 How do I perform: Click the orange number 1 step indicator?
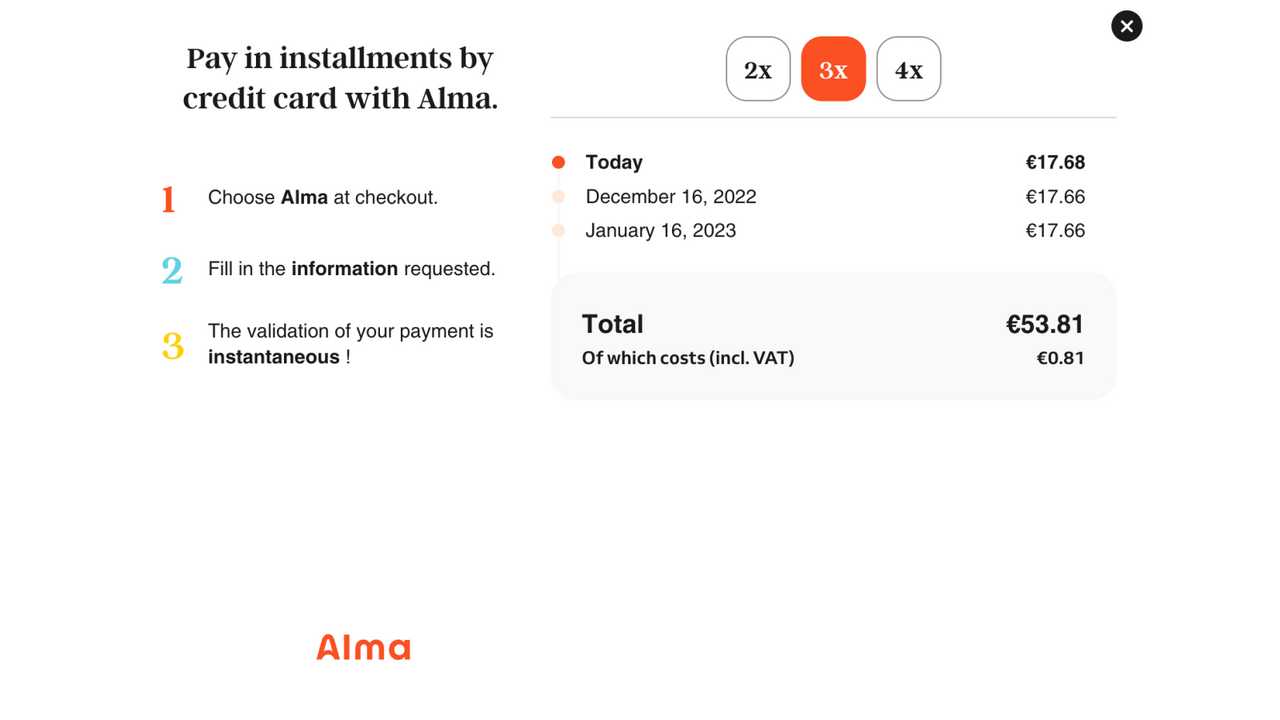click(x=169, y=199)
